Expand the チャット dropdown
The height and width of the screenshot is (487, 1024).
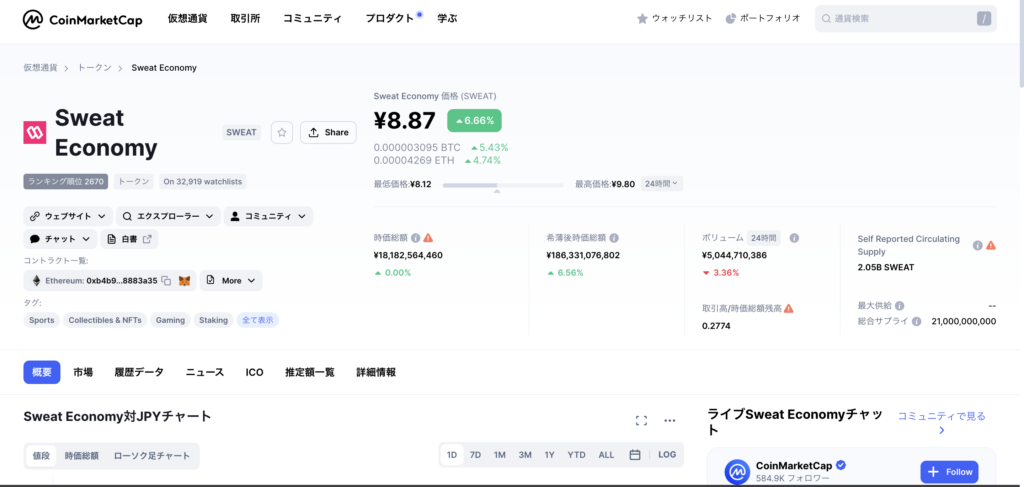tap(61, 239)
